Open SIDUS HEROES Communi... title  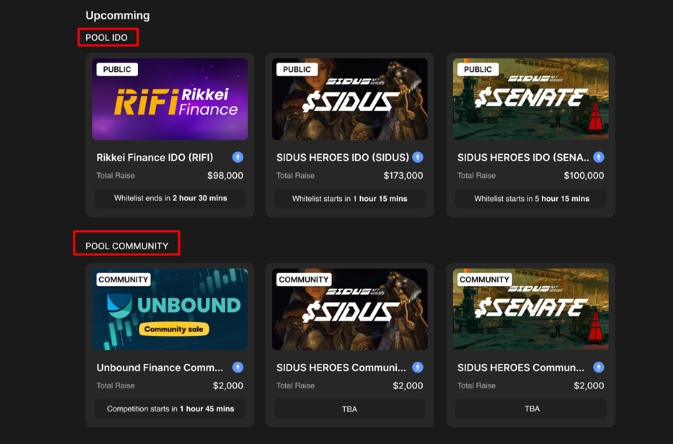(x=341, y=368)
